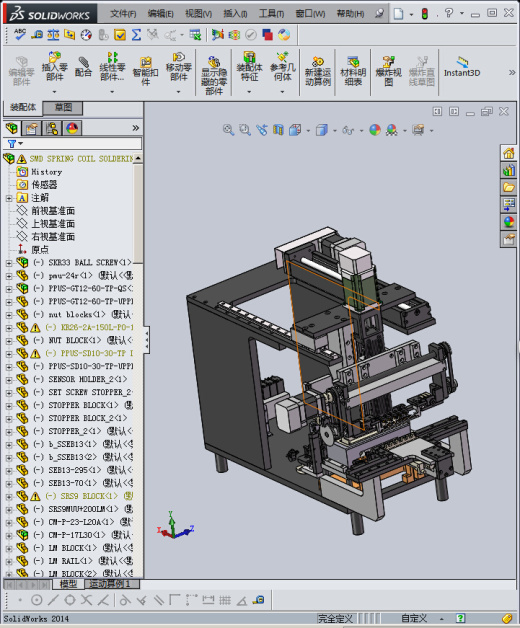Image resolution: width=520 pixels, height=628 pixels.
Task: Select the History tree item
Action: 46,172
